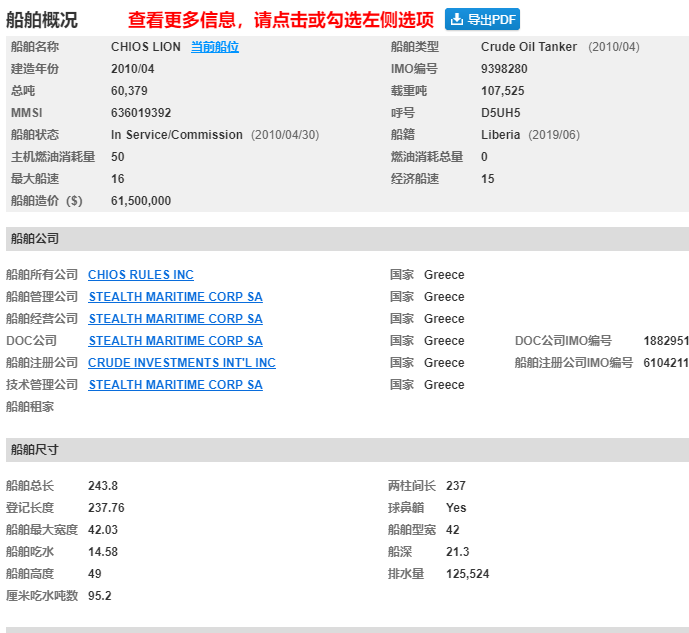689x633 pixels.
Task: Open STEALTH MARITIME CORP SA in 技术管理公司 row
Action: coord(176,385)
